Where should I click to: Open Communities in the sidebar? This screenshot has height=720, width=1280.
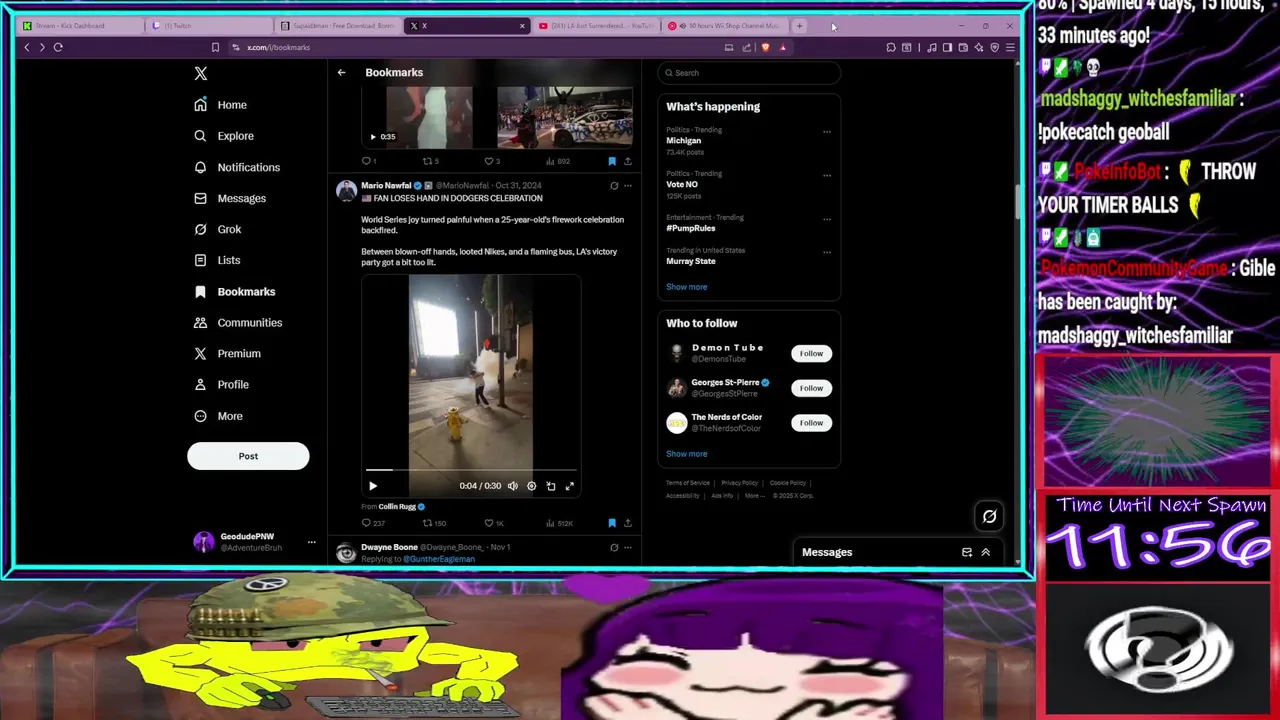coord(238,322)
